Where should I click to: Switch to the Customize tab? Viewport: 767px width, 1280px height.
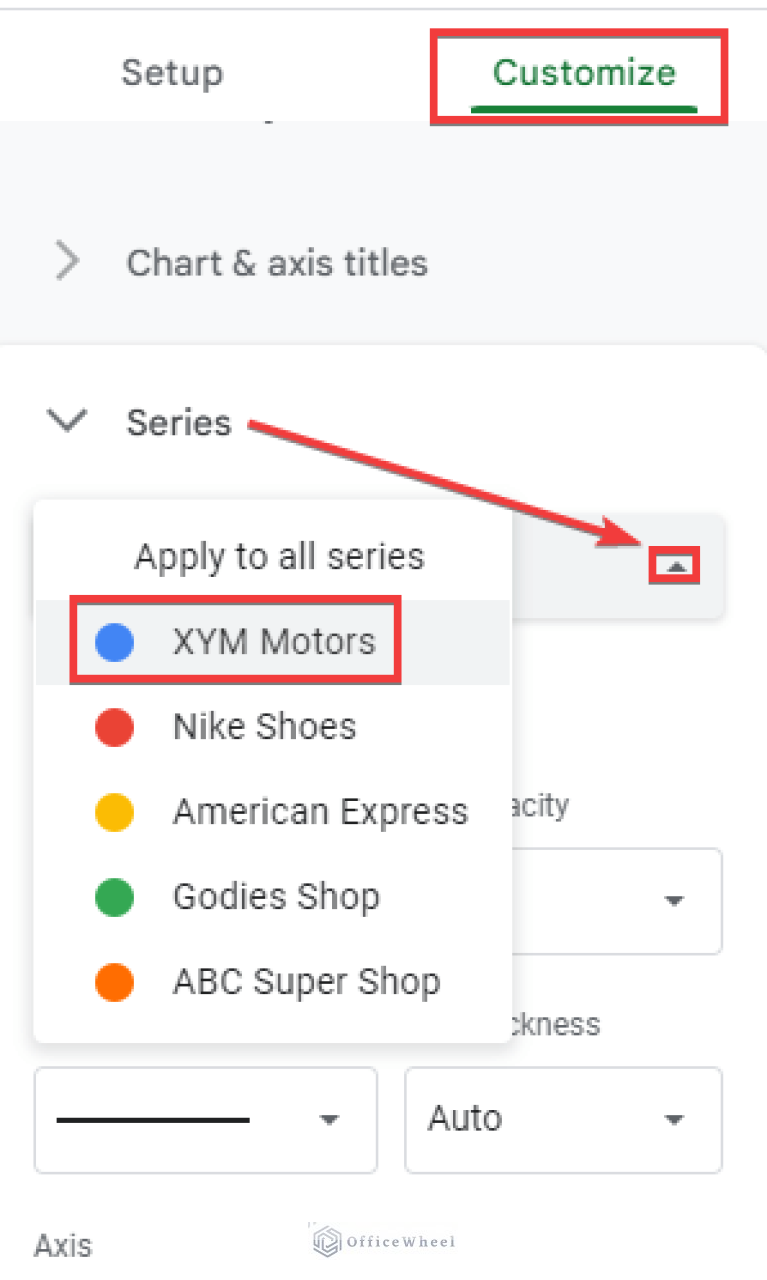pos(583,72)
